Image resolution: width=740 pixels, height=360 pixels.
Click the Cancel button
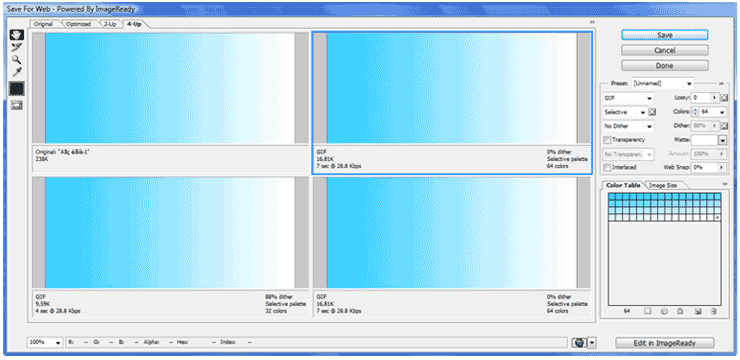click(664, 50)
